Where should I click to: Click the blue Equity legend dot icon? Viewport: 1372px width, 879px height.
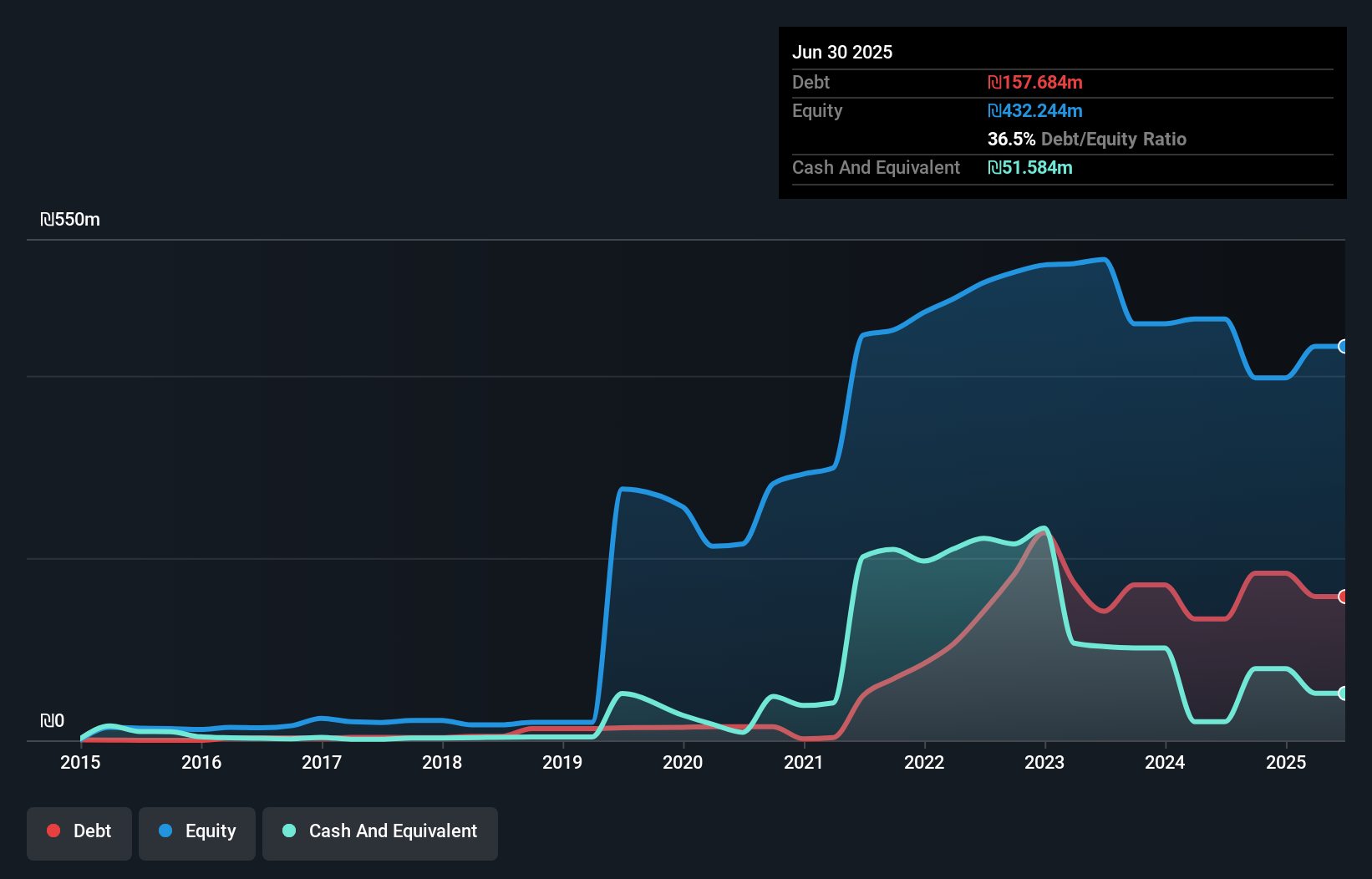[165, 831]
